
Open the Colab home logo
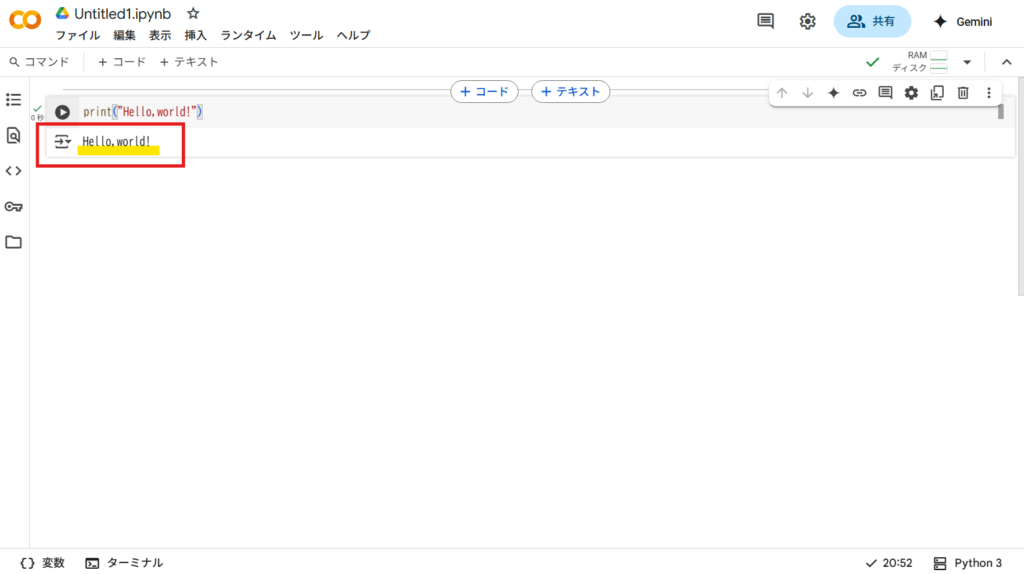coord(25,20)
